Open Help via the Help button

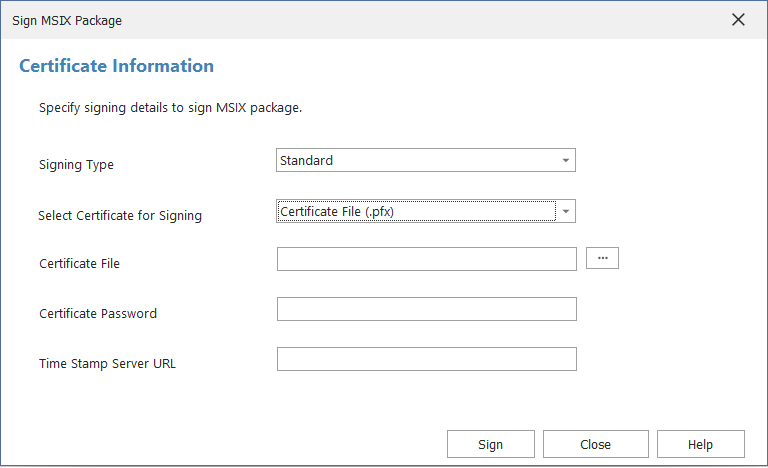(x=700, y=444)
